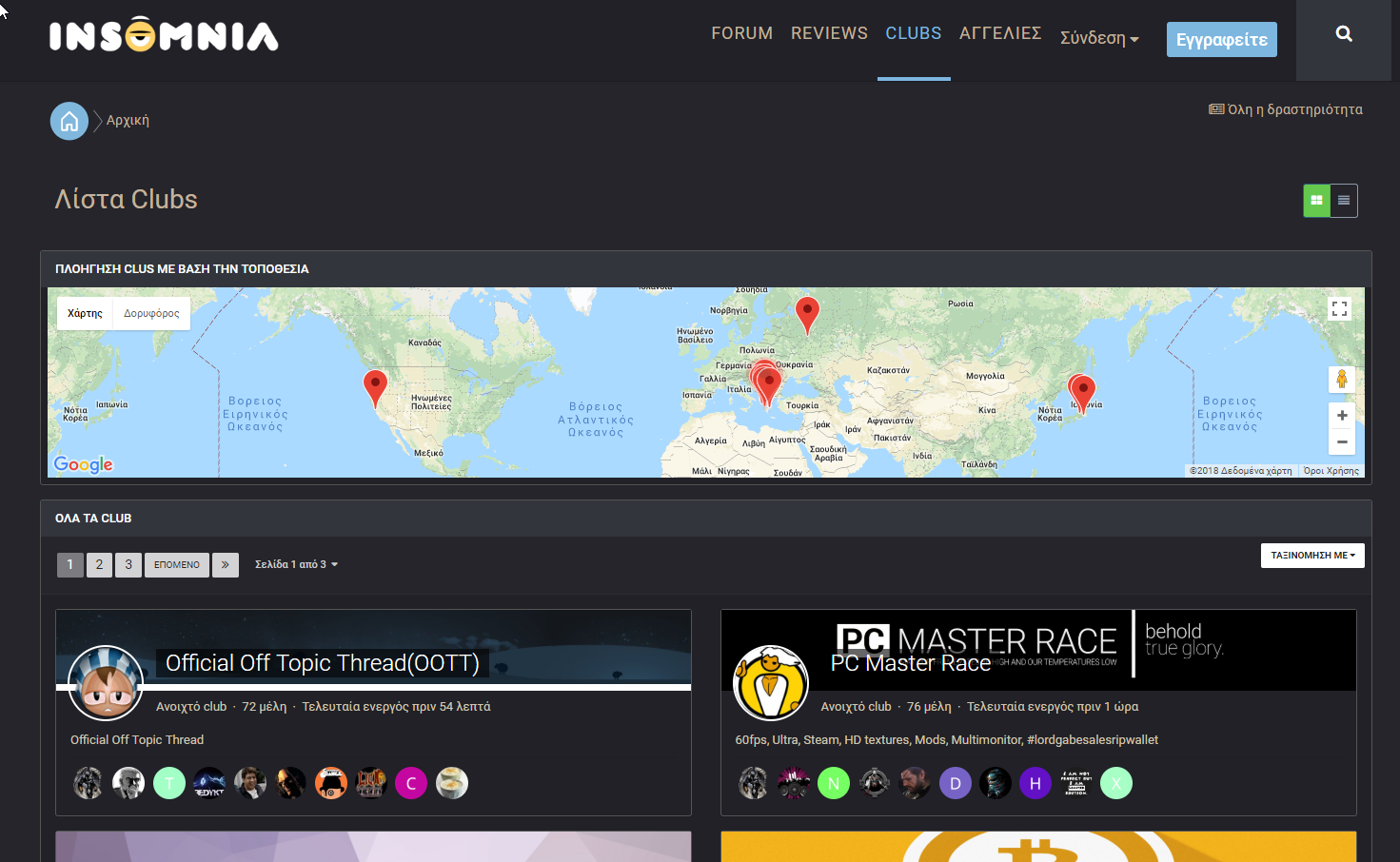1400x862 pixels.
Task: Go to page 3 of clubs
Action: tap(128, 564)
